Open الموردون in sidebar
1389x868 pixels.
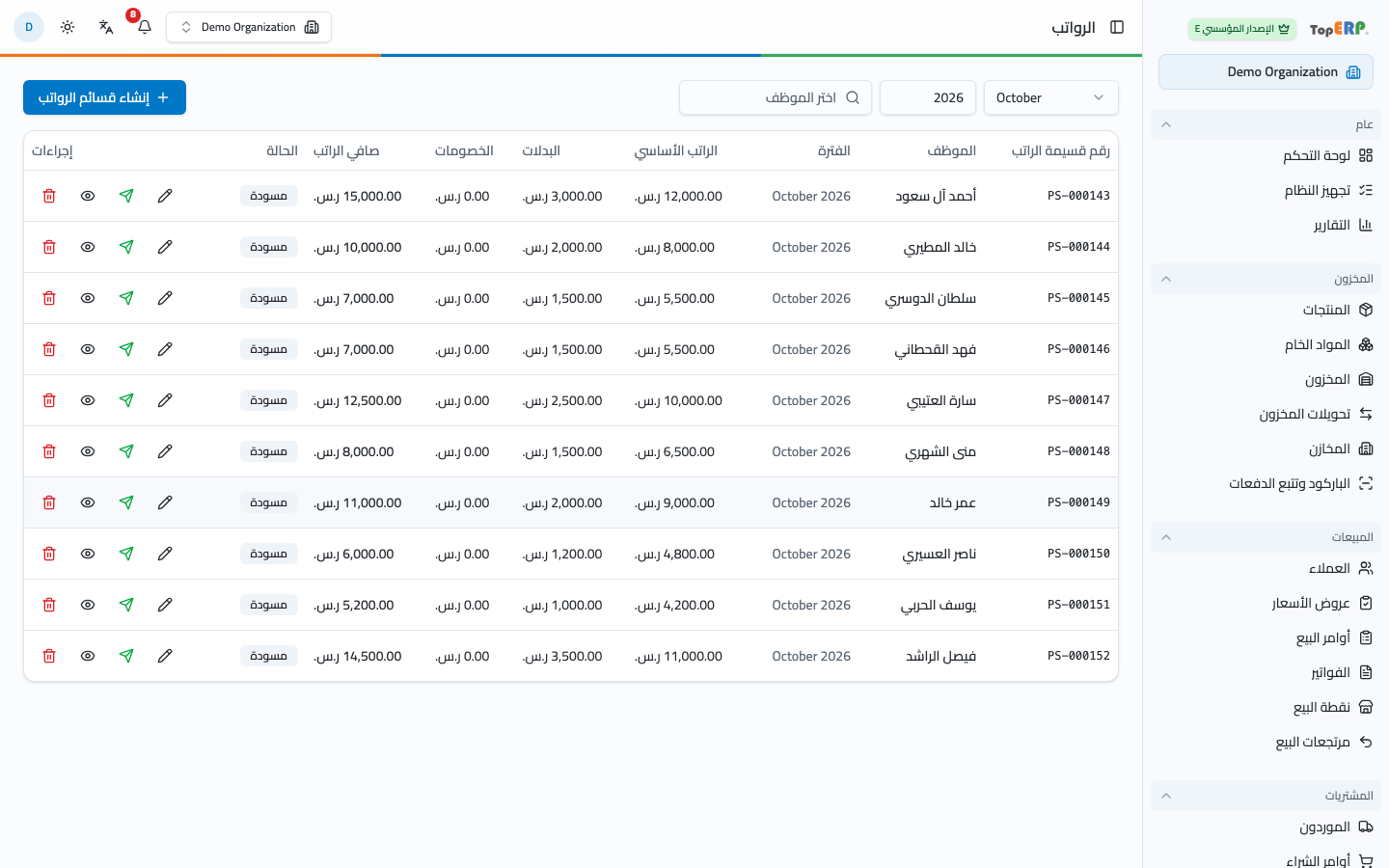tap(1336, 827)
